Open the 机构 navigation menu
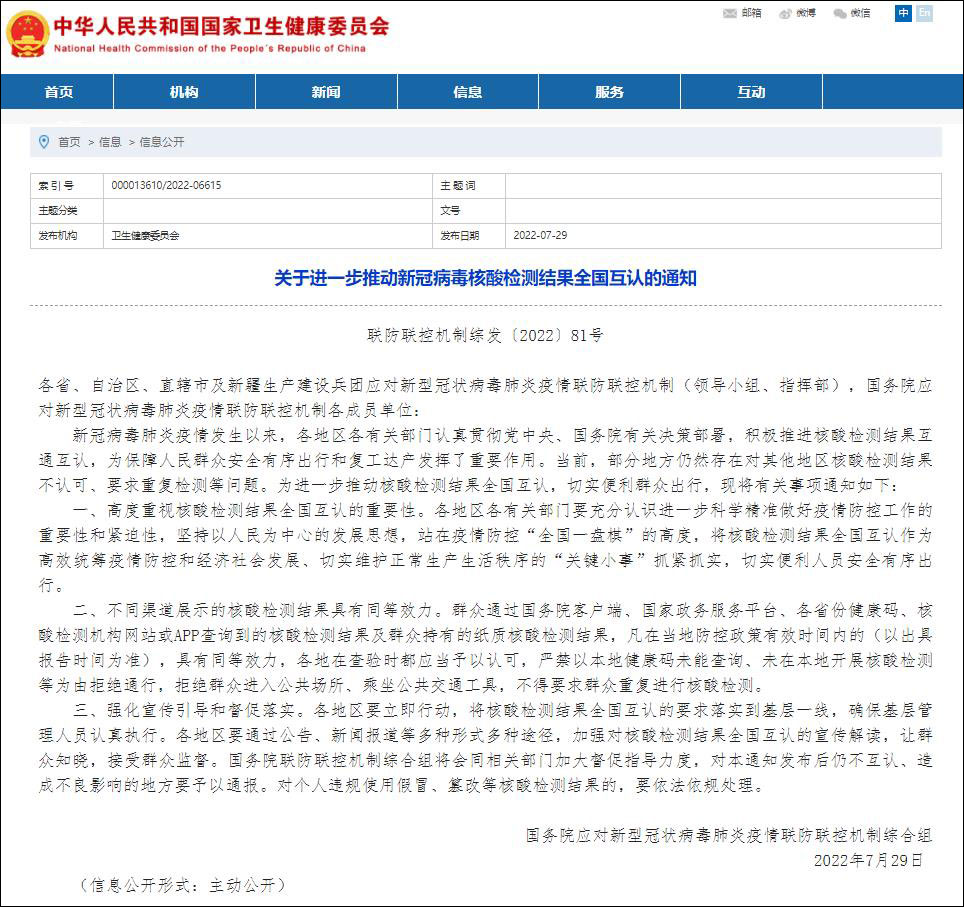Screen dimensions: 964x907 184,91
